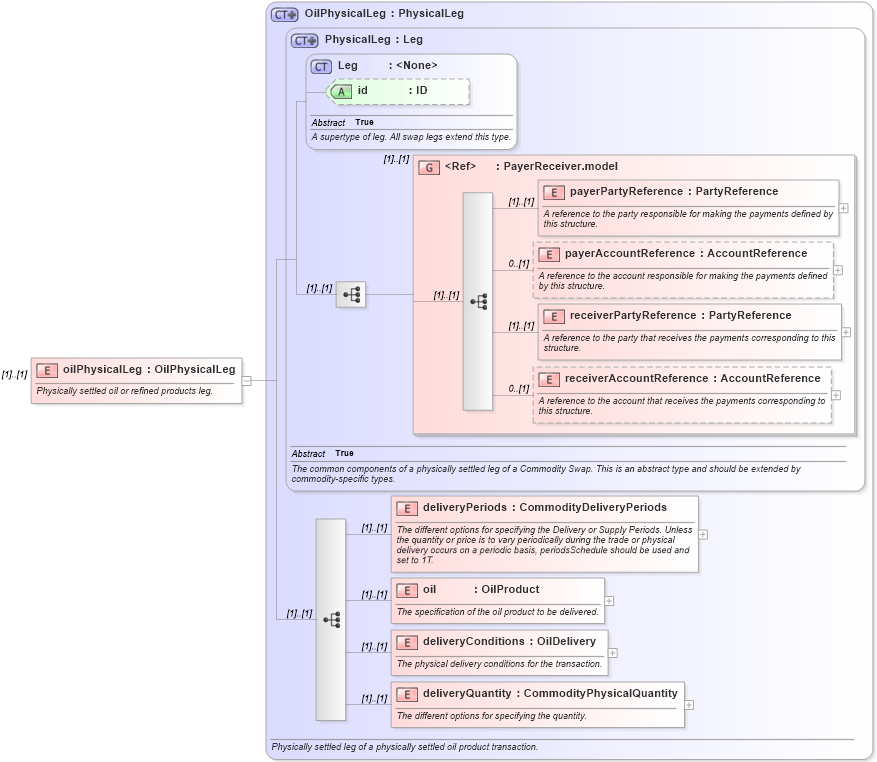877x762 pixels.
Task: Click the E icon of payerAccountReference
Action: click(549, 255)
